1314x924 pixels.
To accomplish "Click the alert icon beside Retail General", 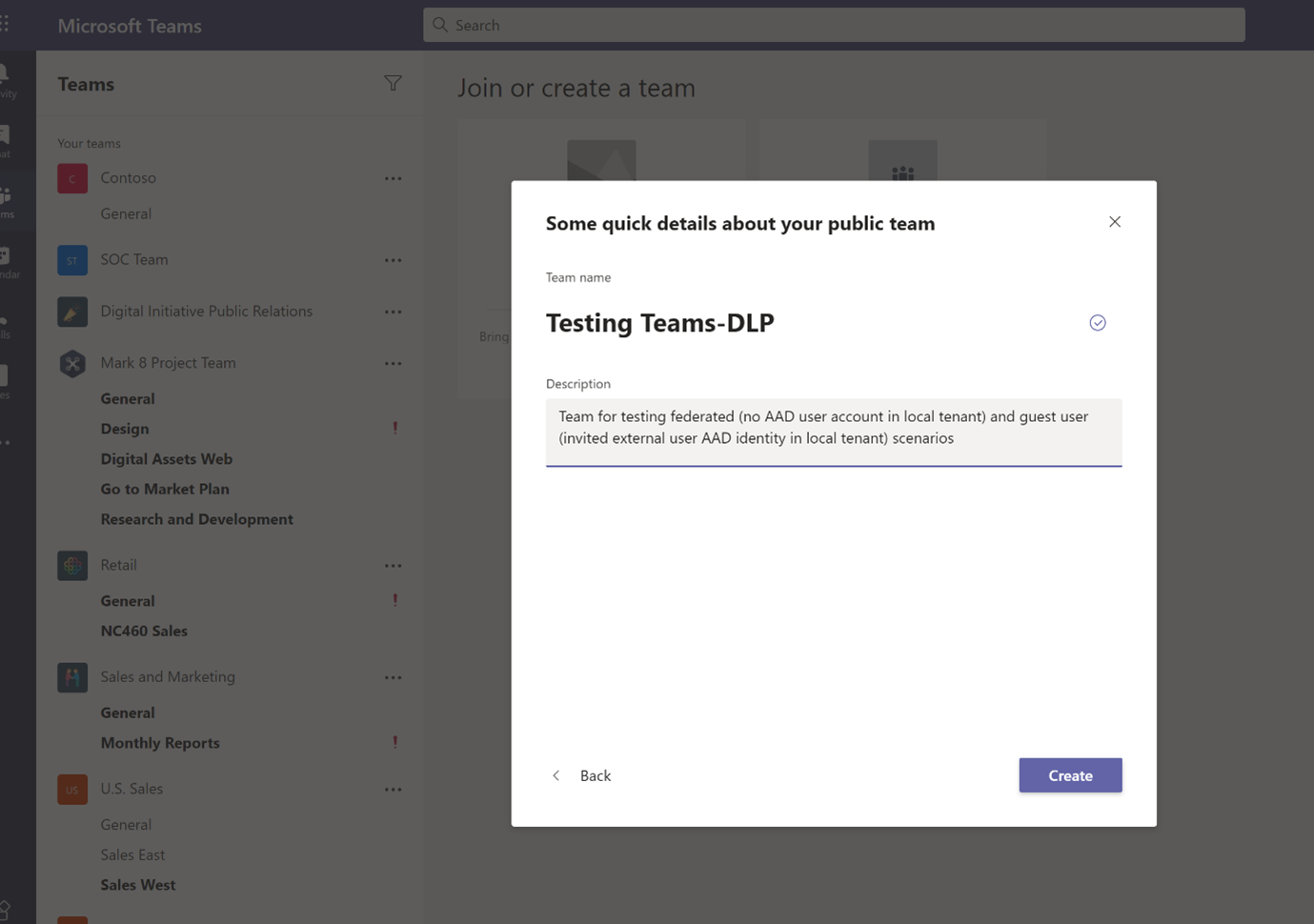I will coord(395,601).
